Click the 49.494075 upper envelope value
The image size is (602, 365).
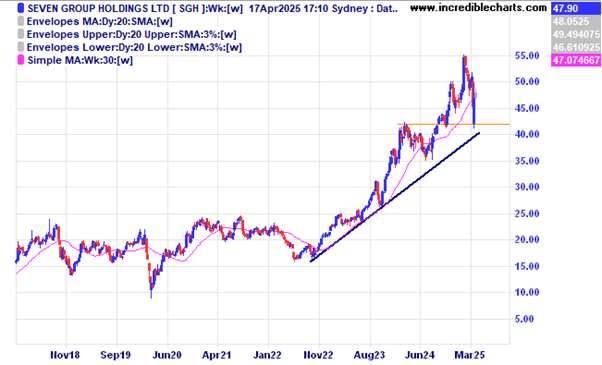point(576,35)
